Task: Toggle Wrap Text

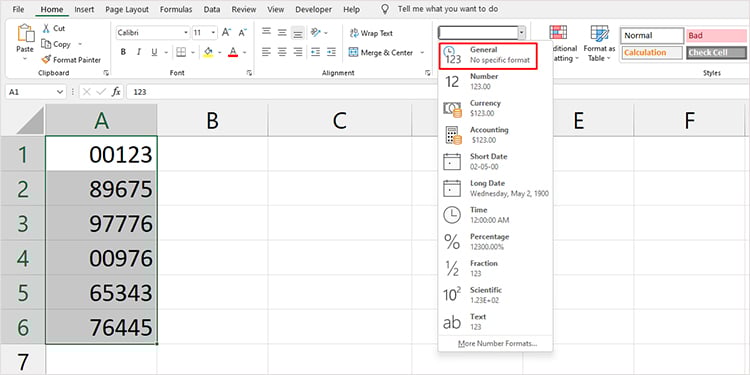Action: tap(371, 33)
